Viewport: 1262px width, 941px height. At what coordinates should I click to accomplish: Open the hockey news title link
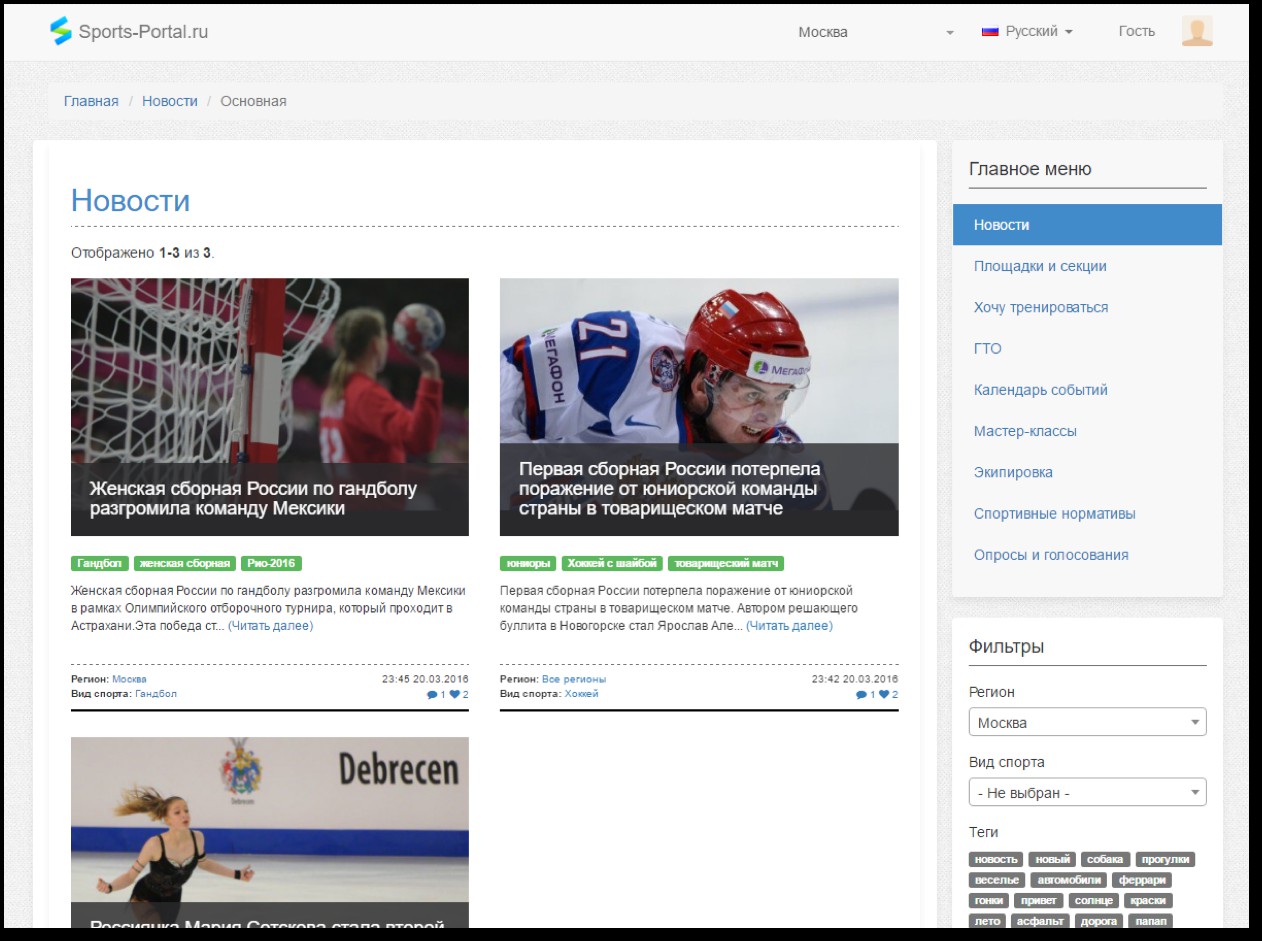pos(669,488)
